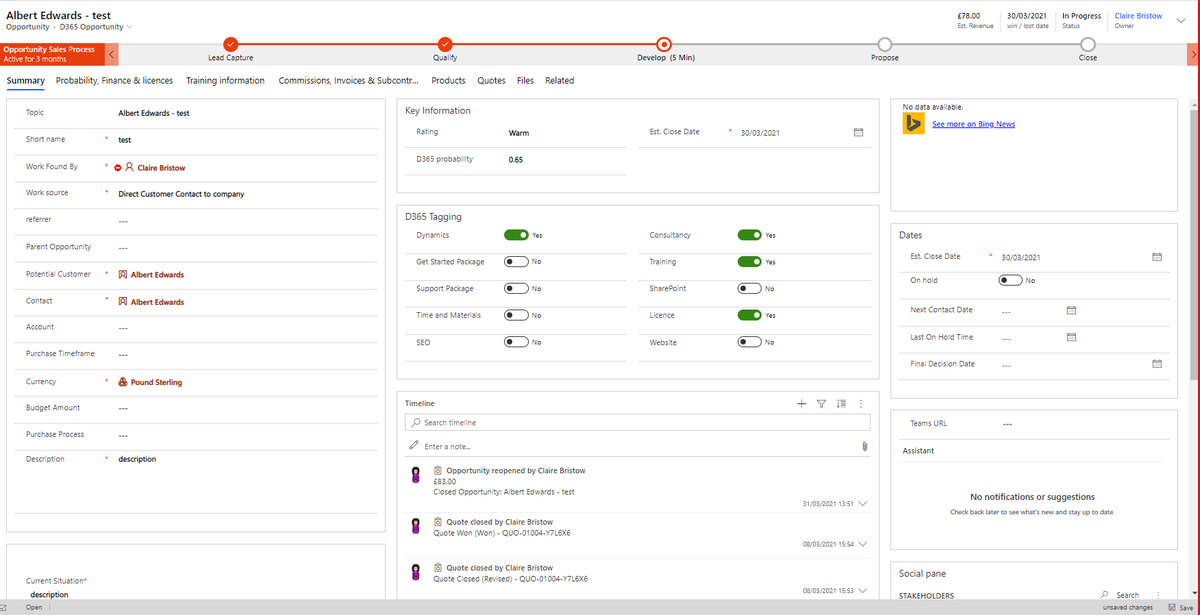Open the timeline filter funnel icon
The image size is (1200, 615).
click(x=821, y=404)
